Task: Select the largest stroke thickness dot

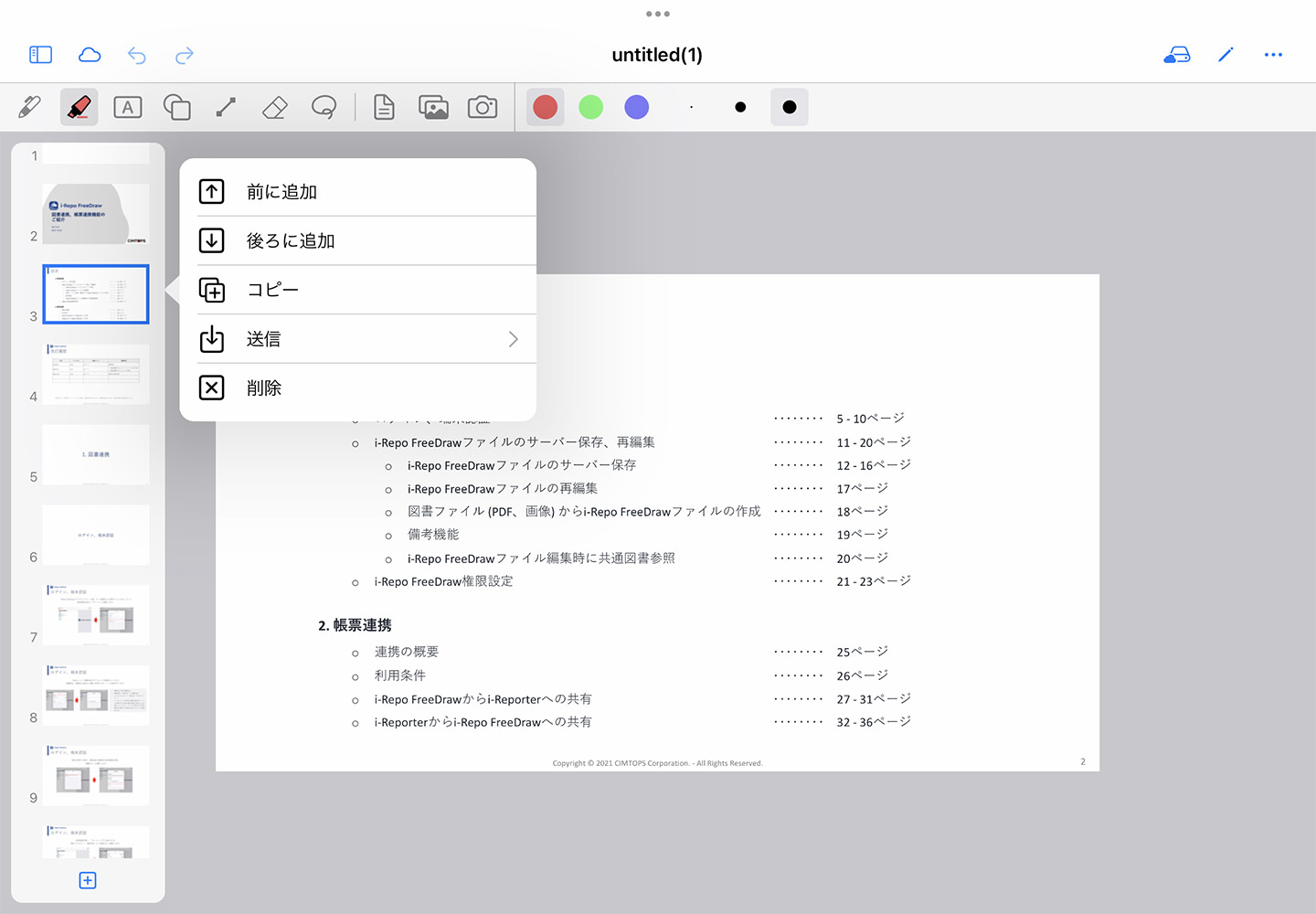Action: click(790, 107)
